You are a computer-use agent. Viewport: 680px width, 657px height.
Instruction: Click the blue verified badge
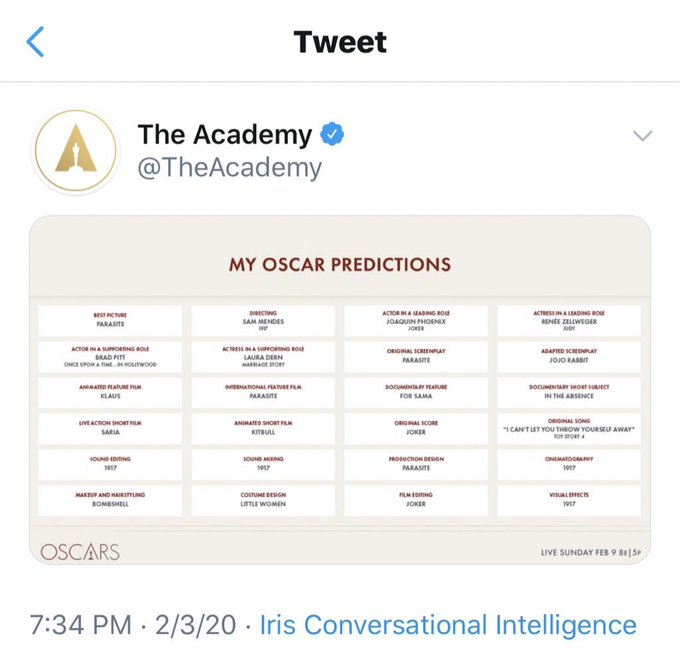(333, 134)
